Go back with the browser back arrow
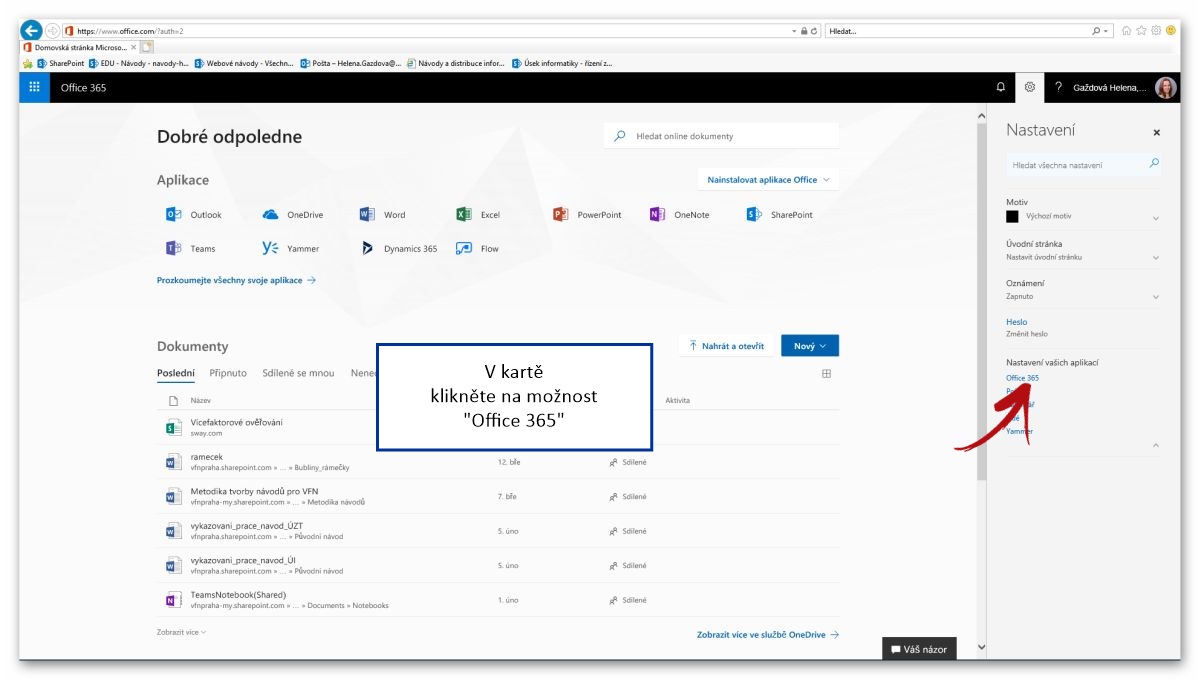 pyautogui.click(x=31, y=31)
